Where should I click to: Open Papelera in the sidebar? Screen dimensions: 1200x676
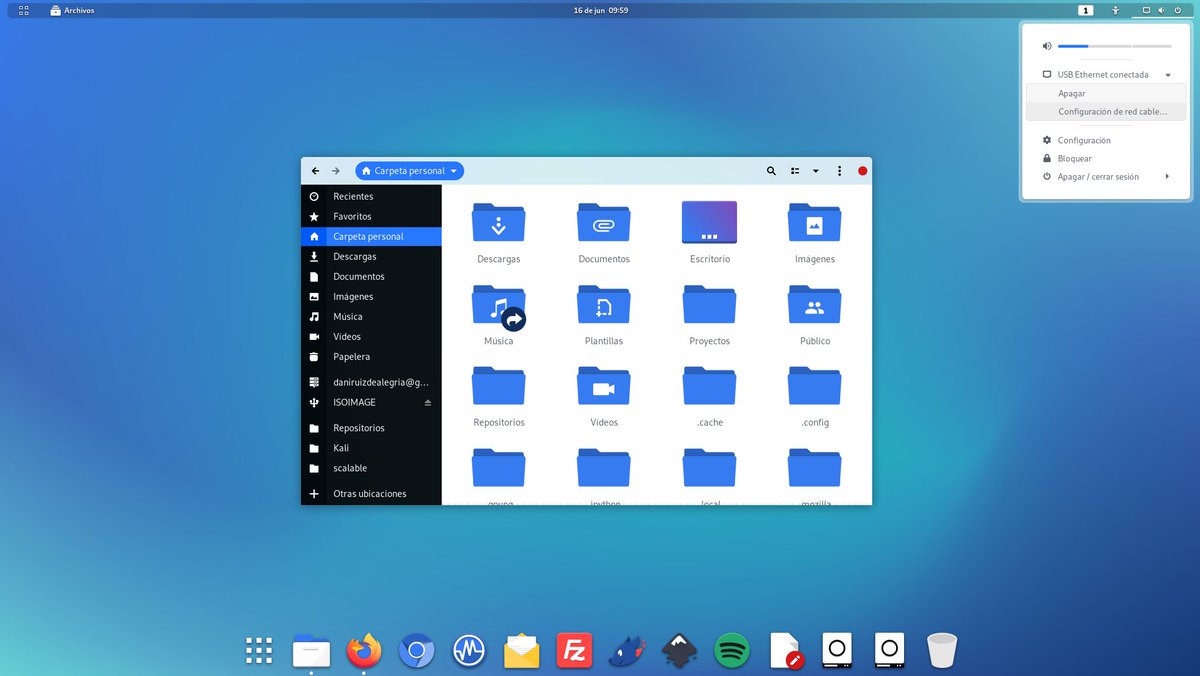click(x=371, y=357)
